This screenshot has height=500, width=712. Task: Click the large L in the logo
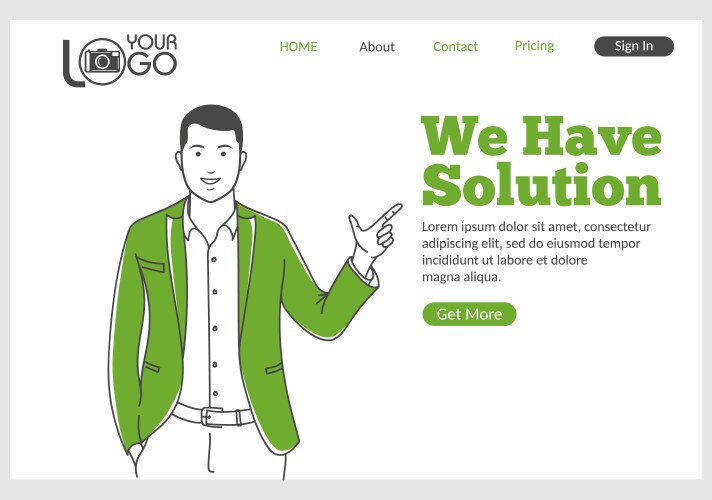[x=72, y=64]
